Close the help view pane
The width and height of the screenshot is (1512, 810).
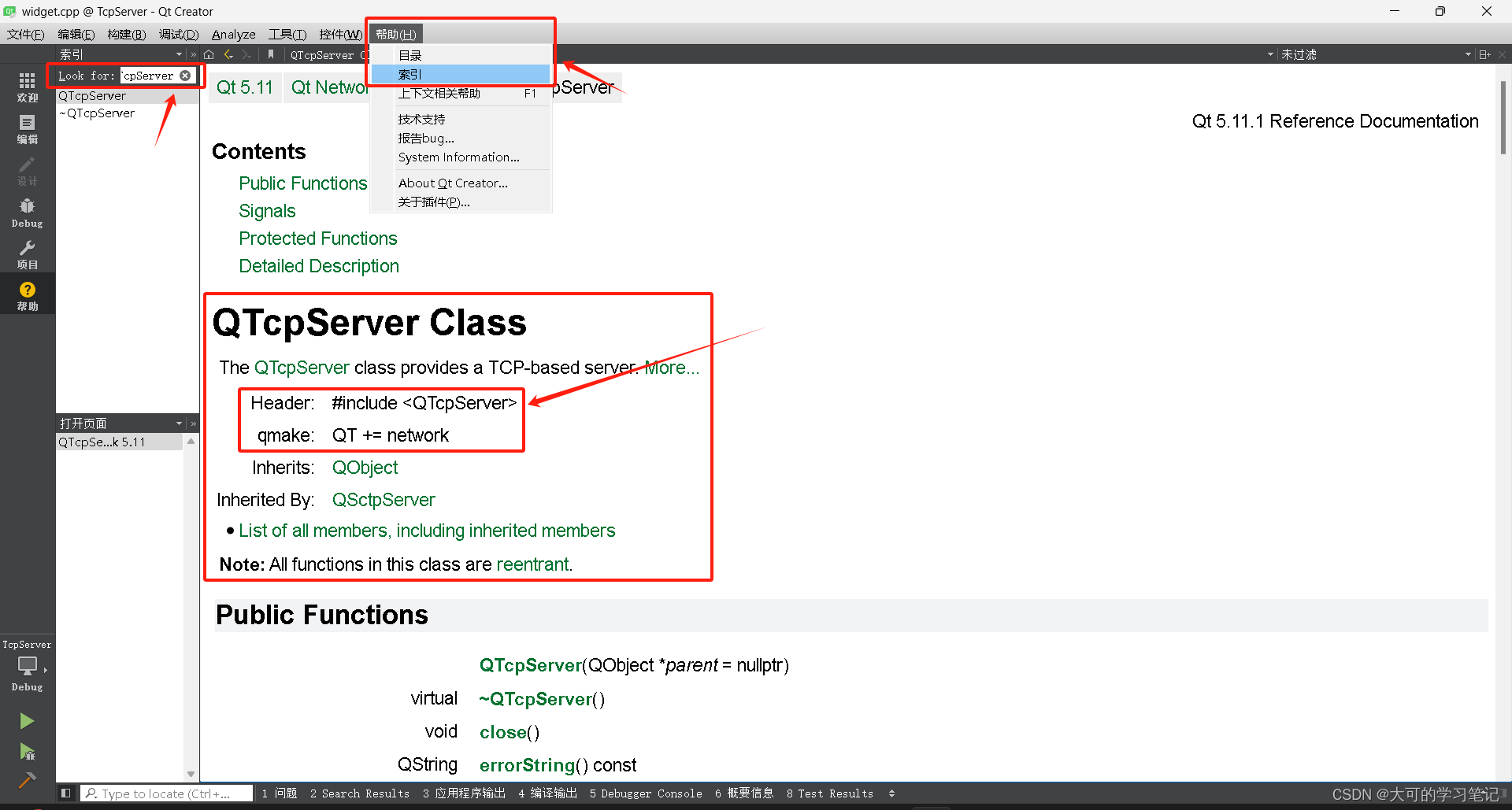coord(1503,54)
